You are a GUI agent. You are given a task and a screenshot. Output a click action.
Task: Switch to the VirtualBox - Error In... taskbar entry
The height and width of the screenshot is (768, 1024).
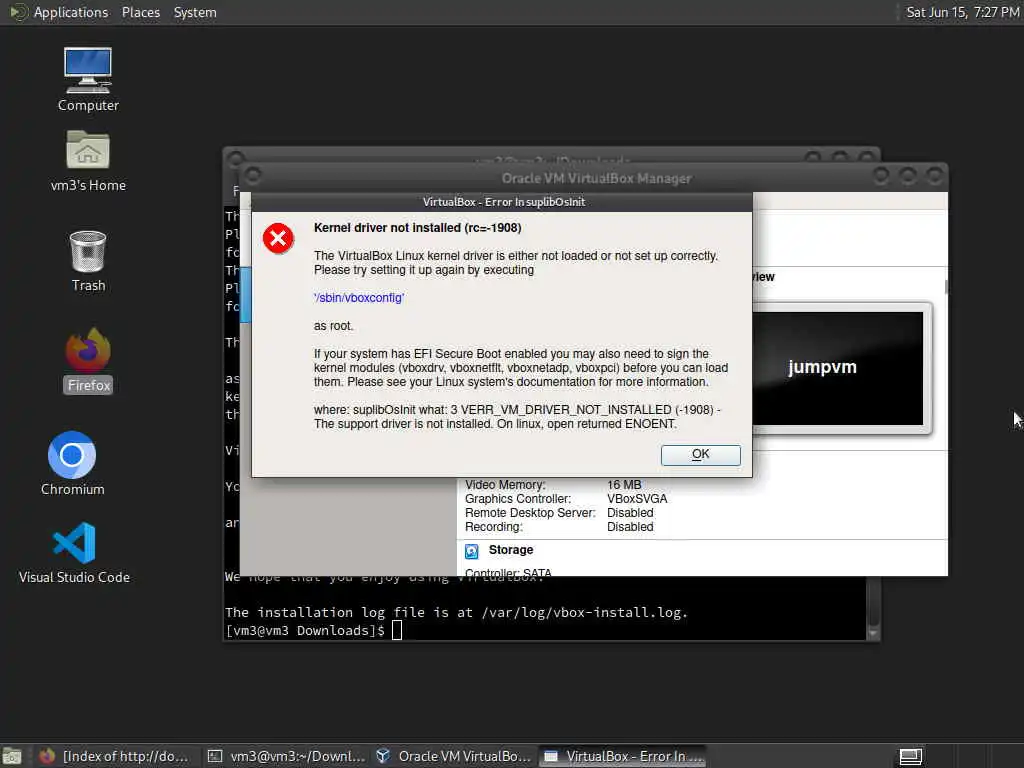624,756
